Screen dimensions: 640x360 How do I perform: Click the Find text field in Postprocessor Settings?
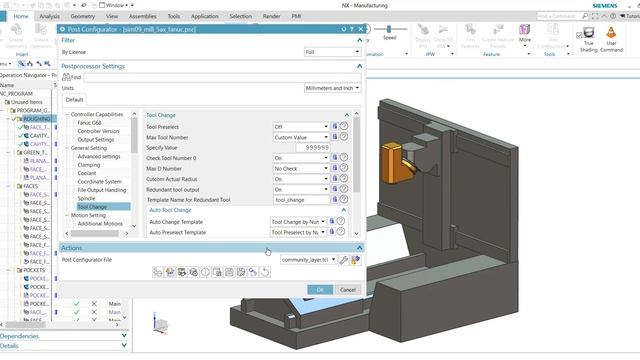[x=222, y=77]
